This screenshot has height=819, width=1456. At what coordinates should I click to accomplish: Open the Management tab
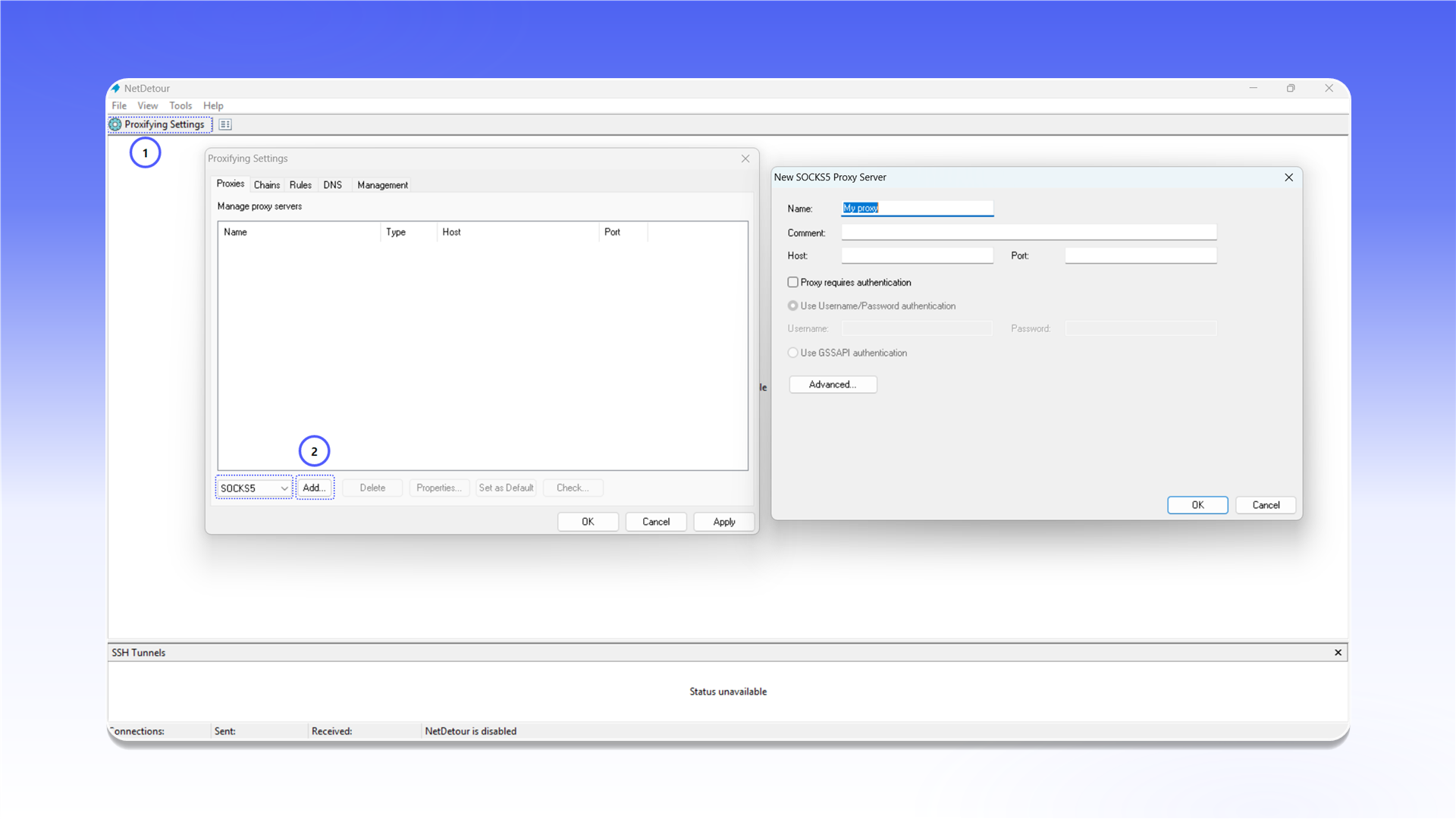point(382,185)
